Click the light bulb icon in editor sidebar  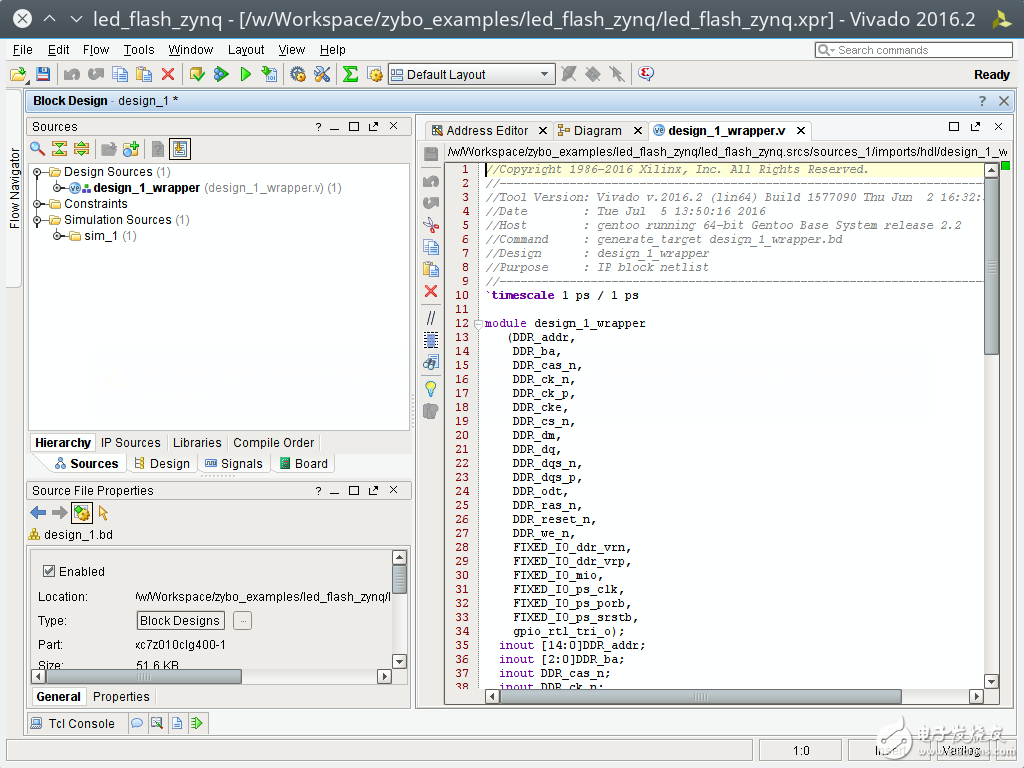coord(431,388)
